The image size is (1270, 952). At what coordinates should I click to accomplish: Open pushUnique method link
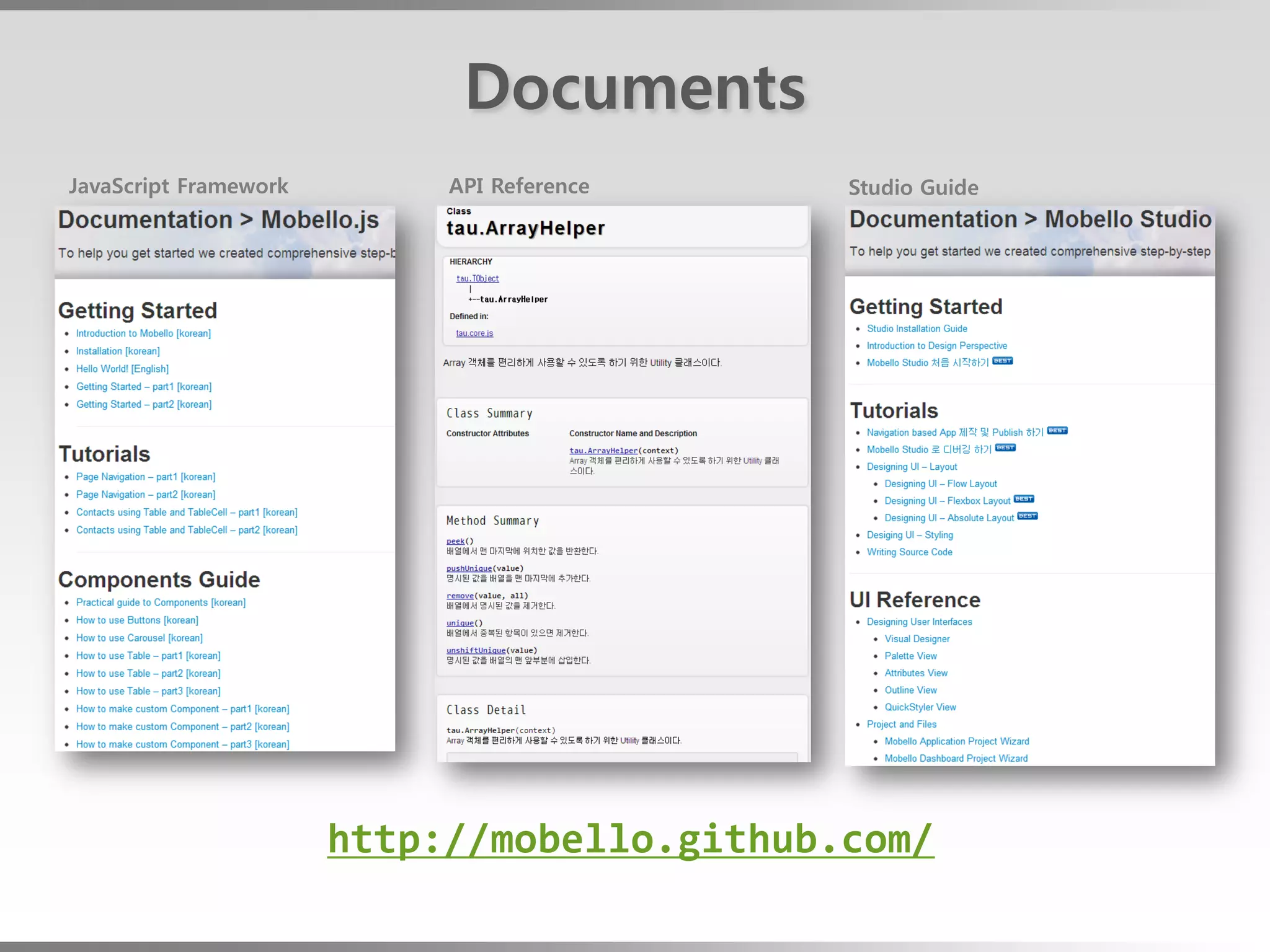(469, 568)
